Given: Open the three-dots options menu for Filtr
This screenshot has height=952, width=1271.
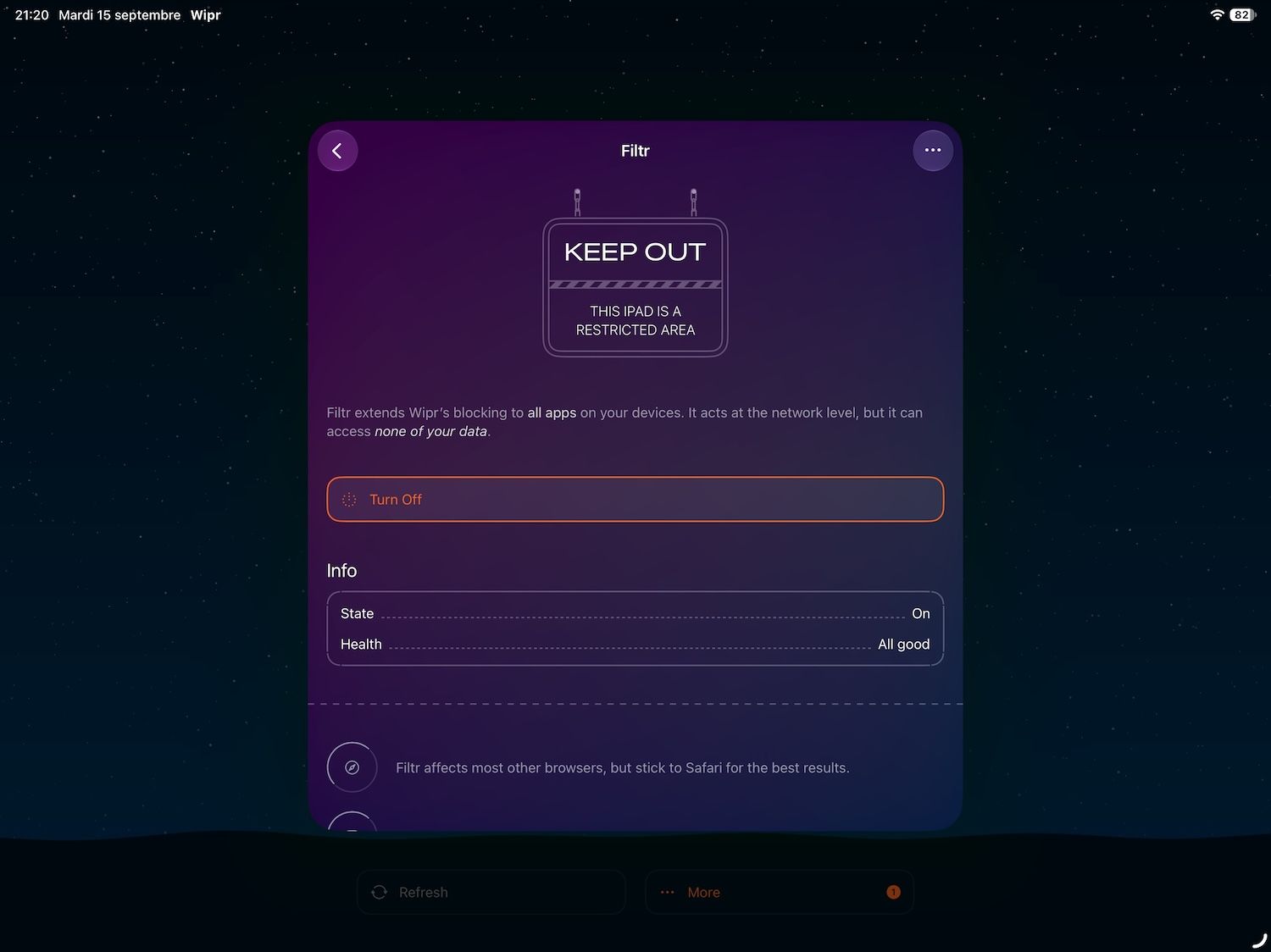Looking at the screenshot, I should [933, 151].
